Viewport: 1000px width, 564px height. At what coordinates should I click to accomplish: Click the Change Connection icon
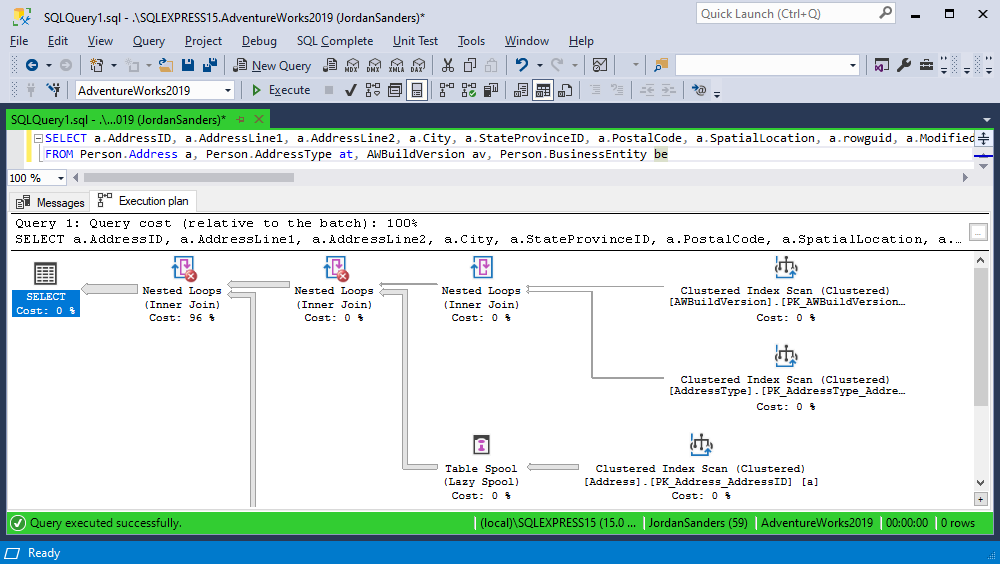click(x=54, y=90)
